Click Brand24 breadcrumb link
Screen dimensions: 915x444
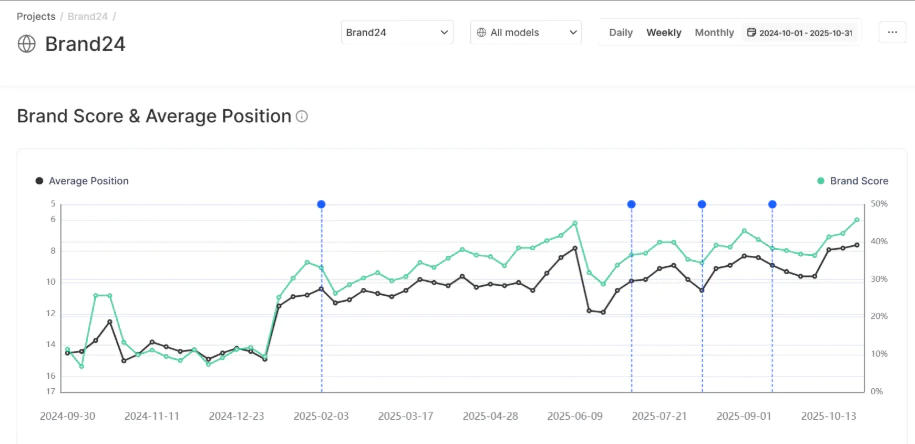(88, 16)
